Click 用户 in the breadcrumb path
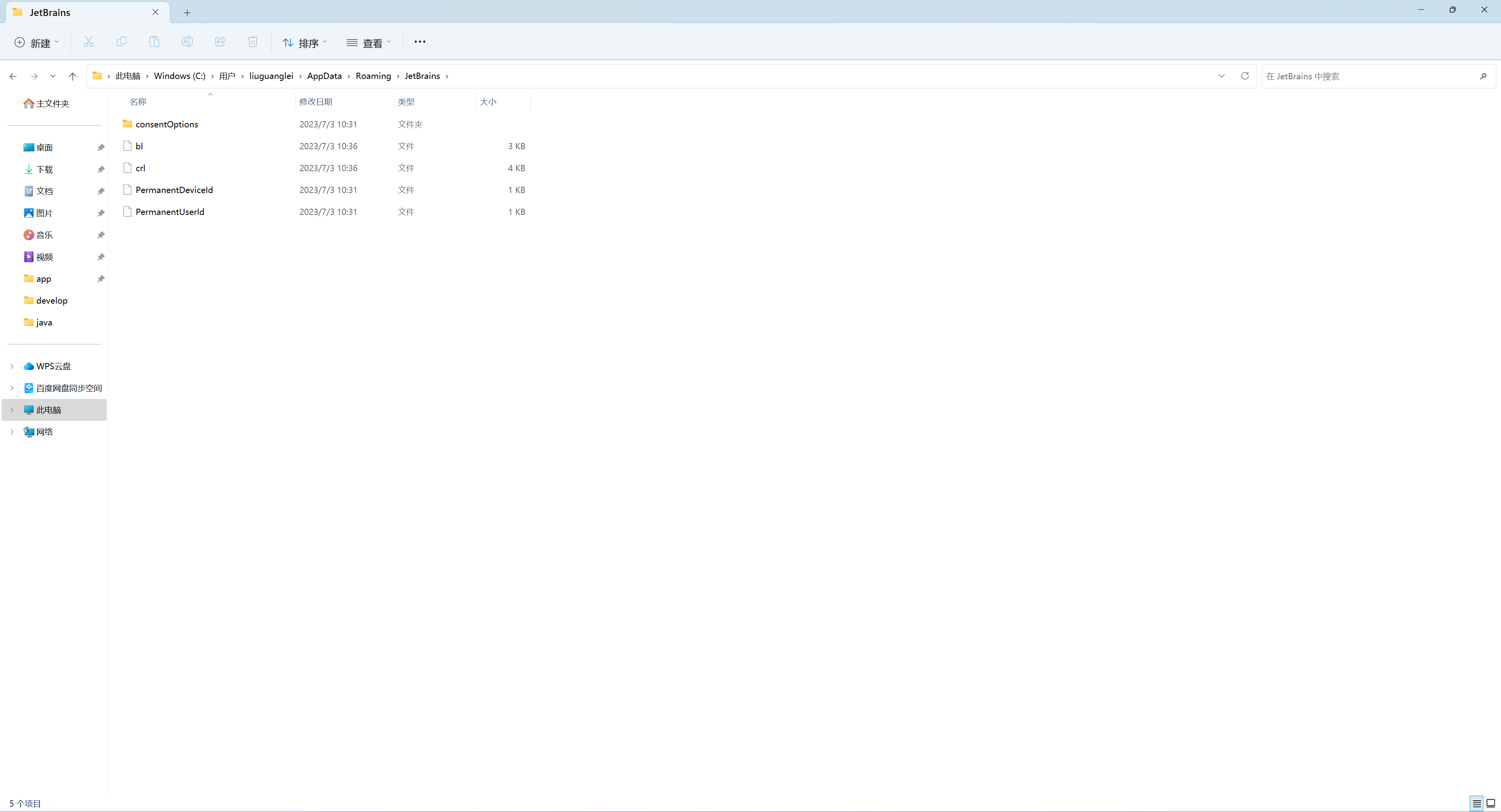This screenshot has height=812, width=1501. 227,76
